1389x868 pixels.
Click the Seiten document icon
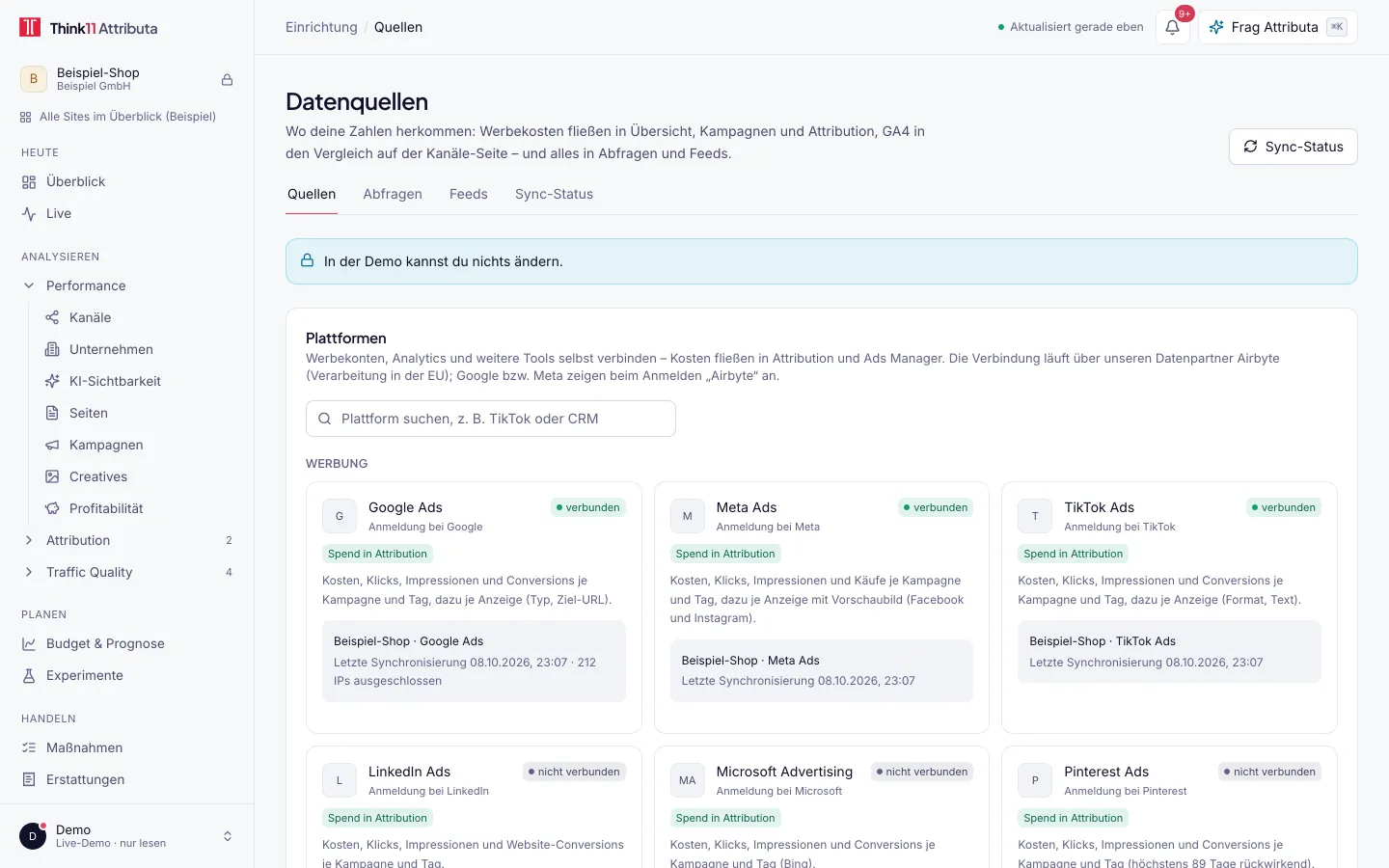click(x=52, y=413)
